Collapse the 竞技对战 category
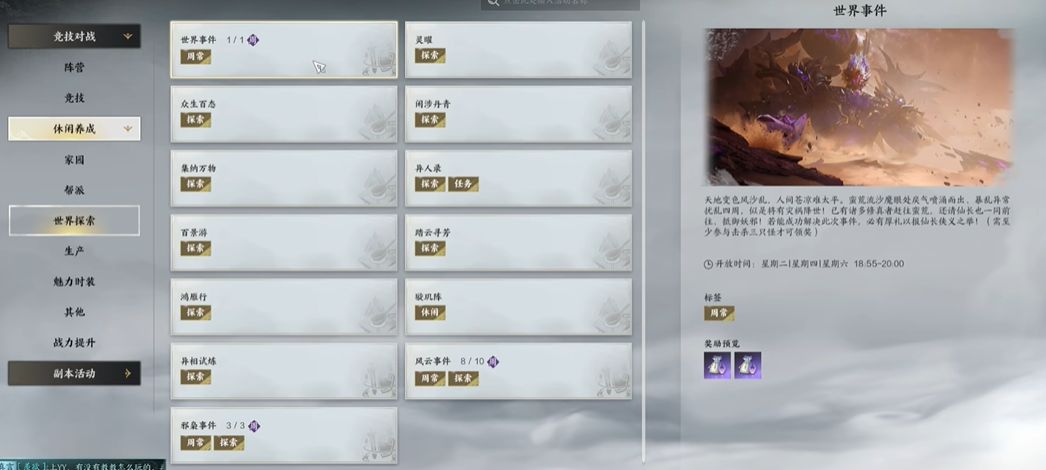Viewport: 1046px width, 470px height. (x=74, y=37)
